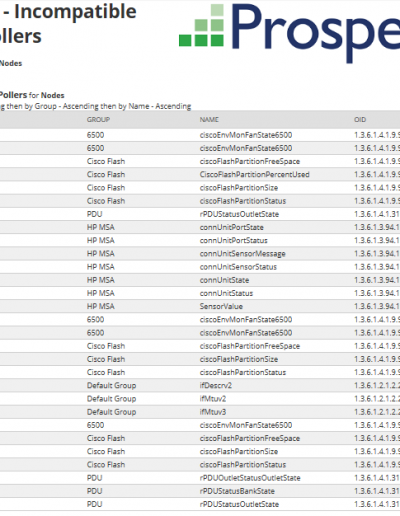The width and height of the screenshot is (400, 516).
Task: Click the OID value in the ifDescrv2 row
Action: [x=377, y=386]
